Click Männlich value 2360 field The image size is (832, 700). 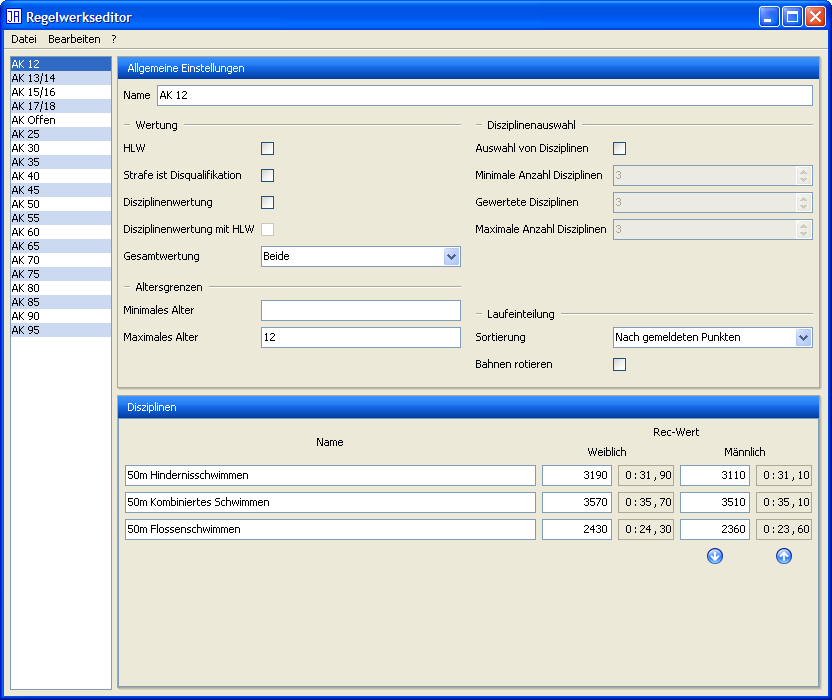tap(715, 530)
